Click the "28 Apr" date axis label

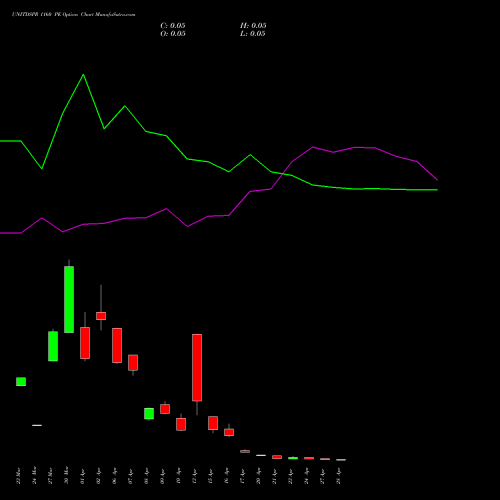coord(339,476)
